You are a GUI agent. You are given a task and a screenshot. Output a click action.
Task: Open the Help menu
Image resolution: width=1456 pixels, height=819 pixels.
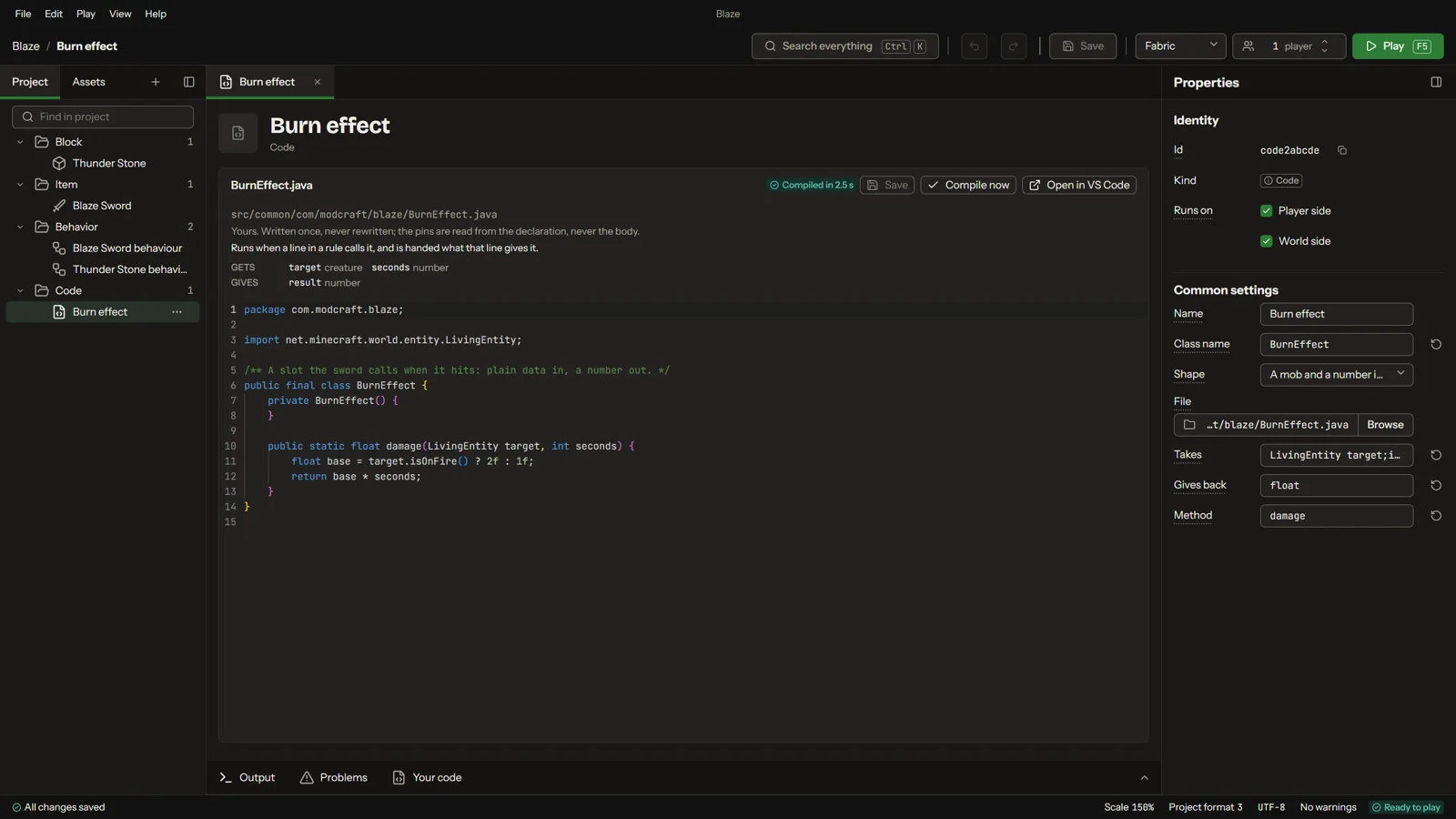click(x=156, y=14)
